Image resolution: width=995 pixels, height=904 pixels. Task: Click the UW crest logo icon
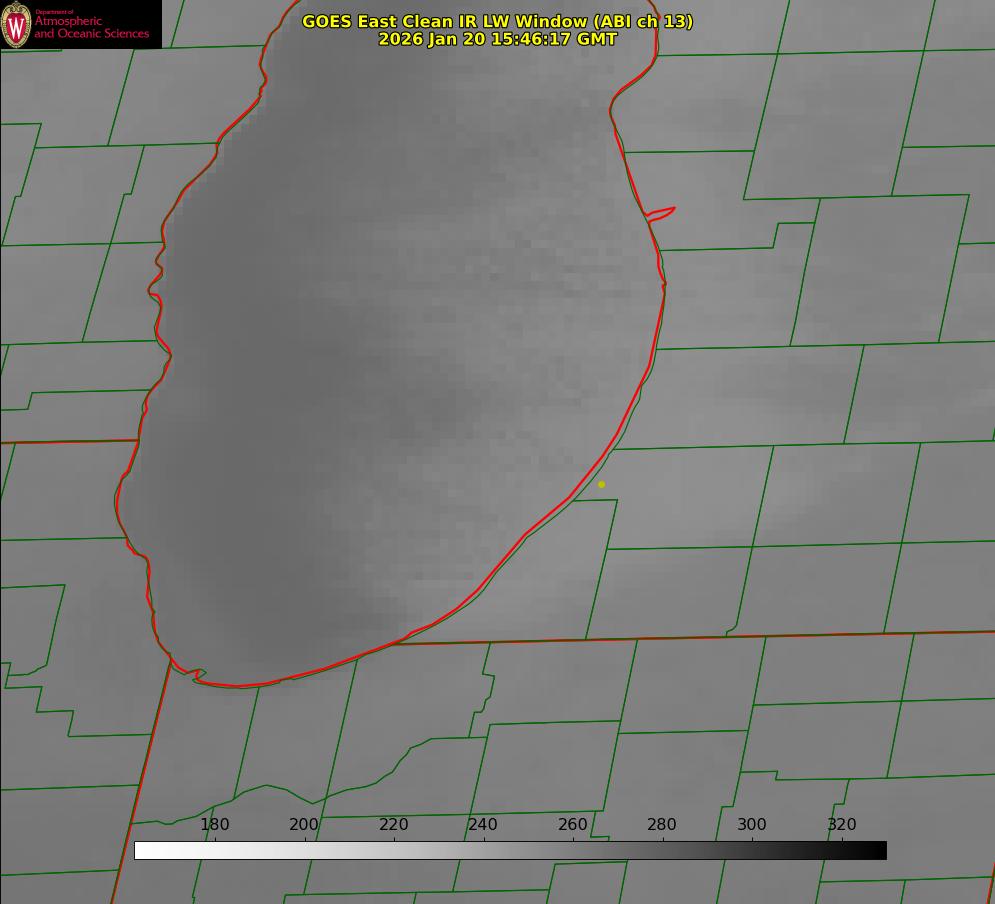[16, 24]
